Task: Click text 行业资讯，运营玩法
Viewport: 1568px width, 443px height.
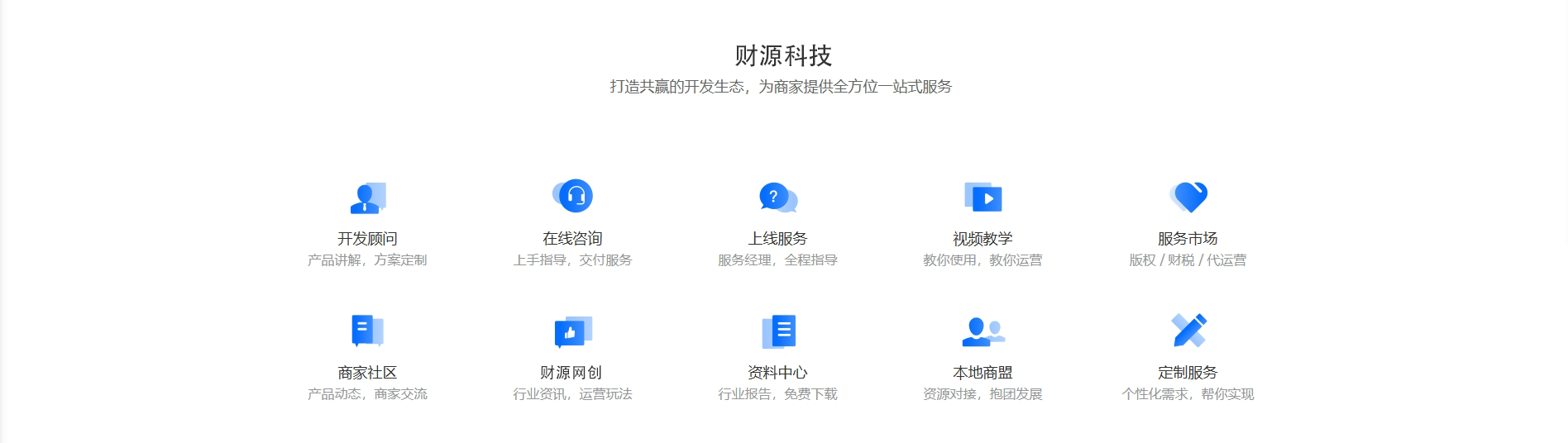Action: (572, 393)
